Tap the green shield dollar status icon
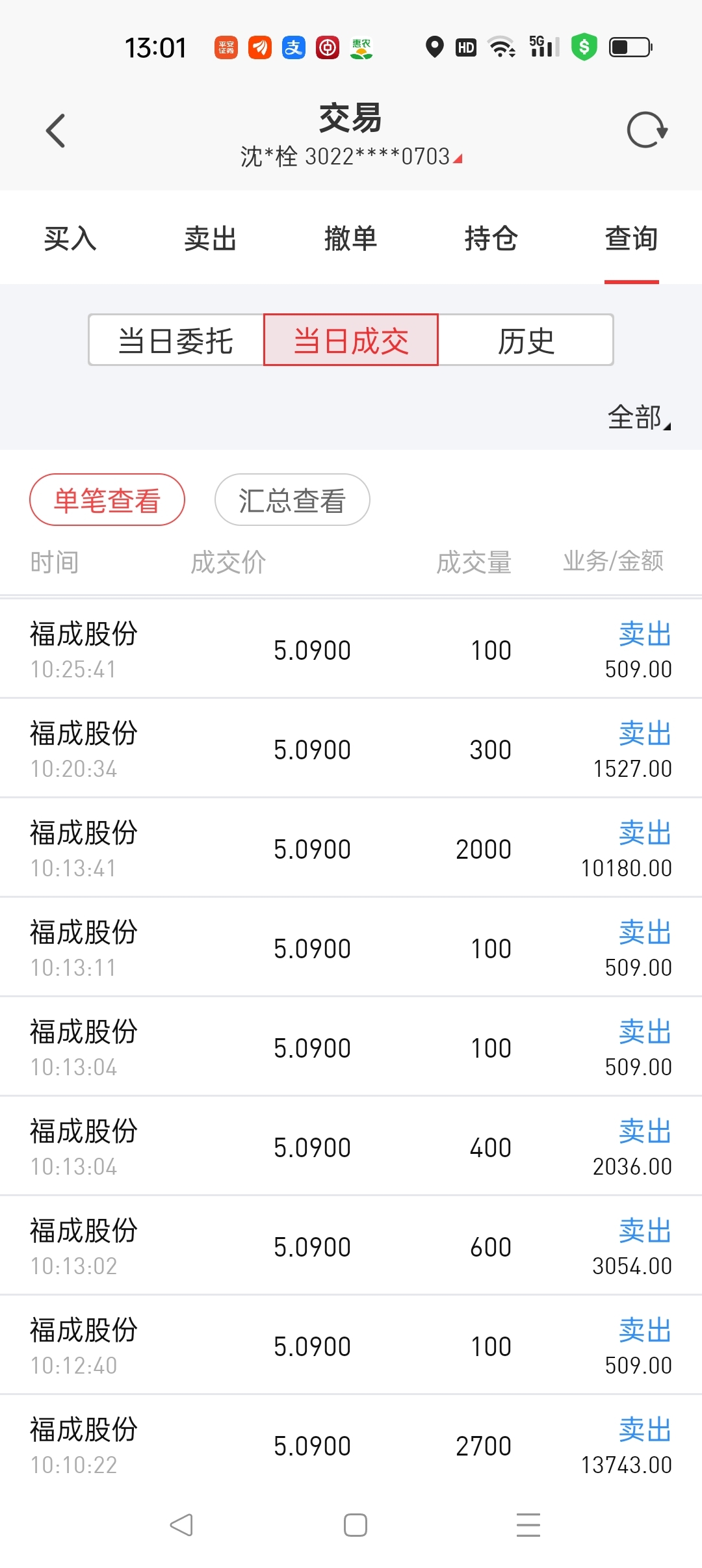This screenshot has width=702, height=1568. coord(584,47)
